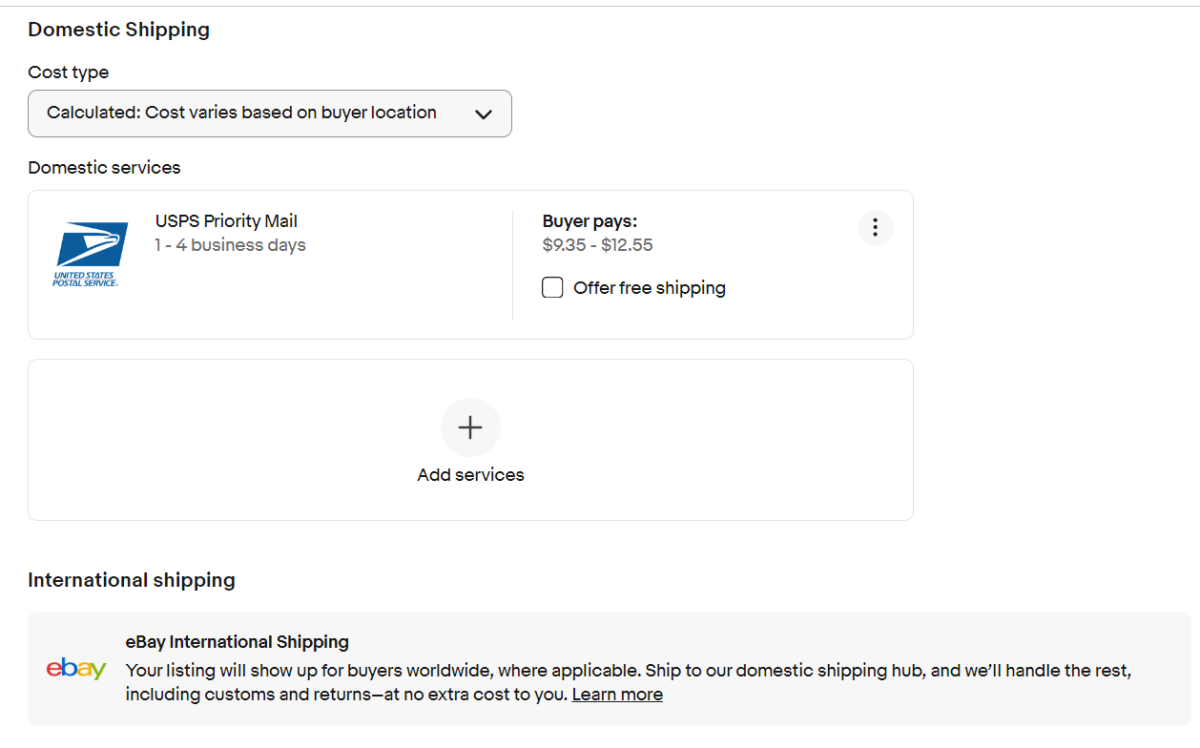Click the $9.35 - $12.55 price range
The width and height of the screenshot is (1200, 748).
tap(597, 245)
